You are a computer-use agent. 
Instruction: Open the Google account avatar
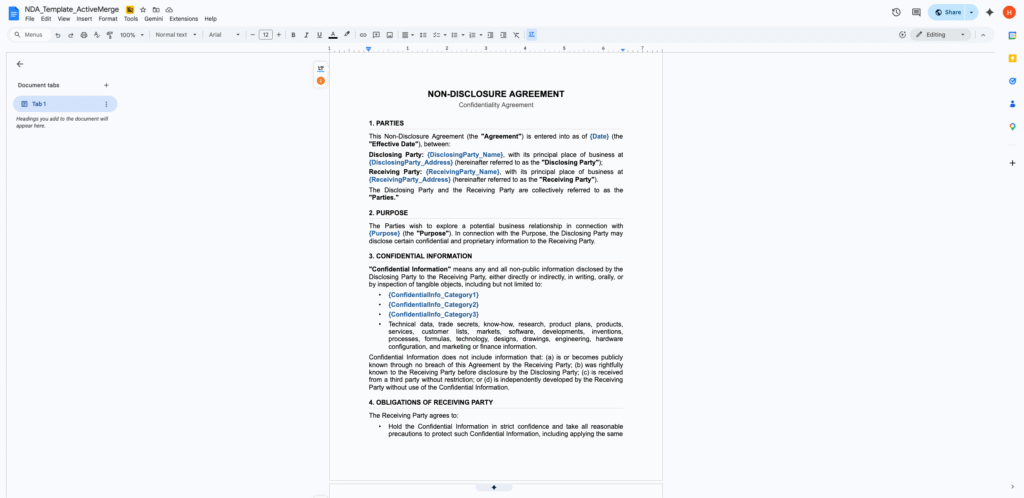[x=1009, y=12]
